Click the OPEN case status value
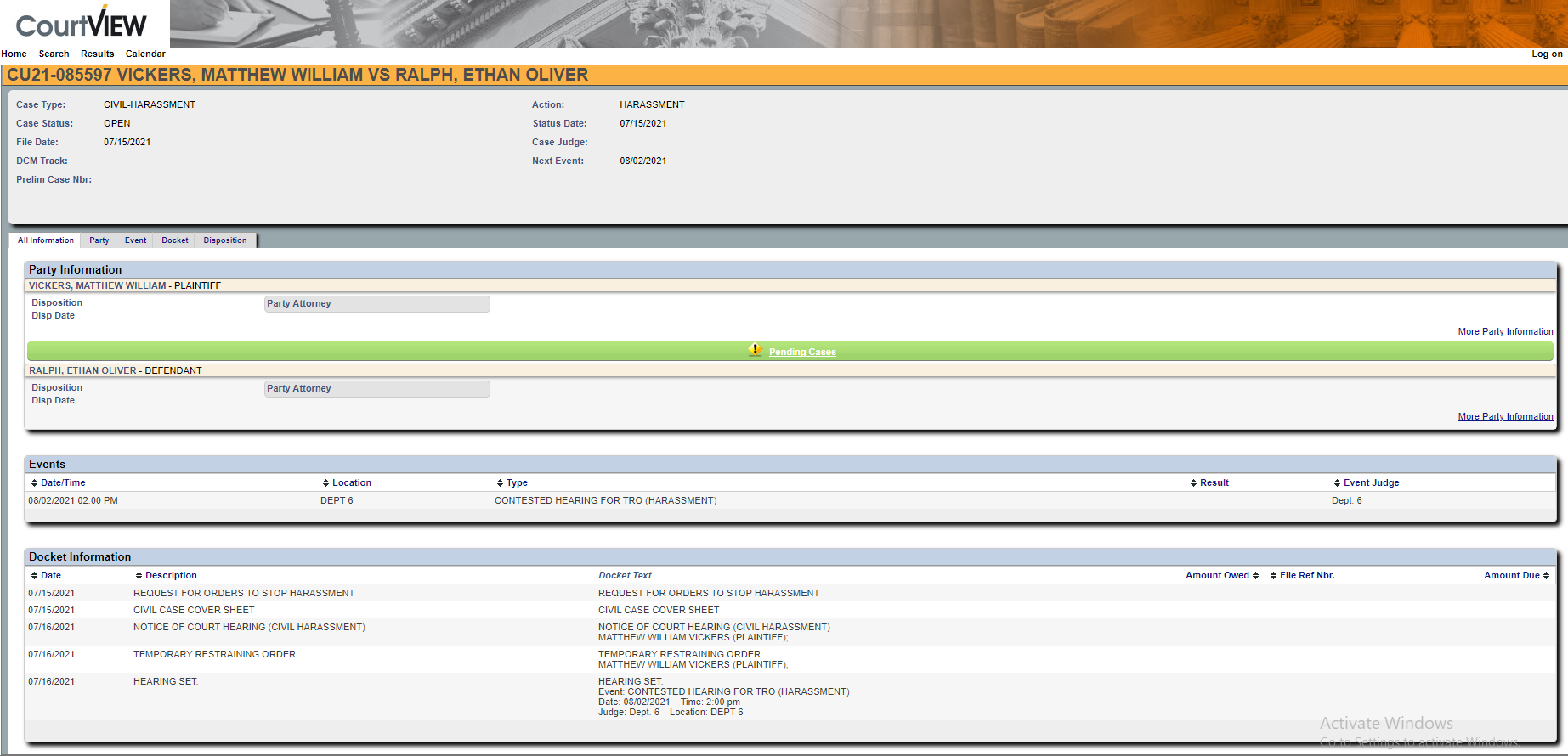This screenshot has width=1568, height=756. (x=117, y=124)
